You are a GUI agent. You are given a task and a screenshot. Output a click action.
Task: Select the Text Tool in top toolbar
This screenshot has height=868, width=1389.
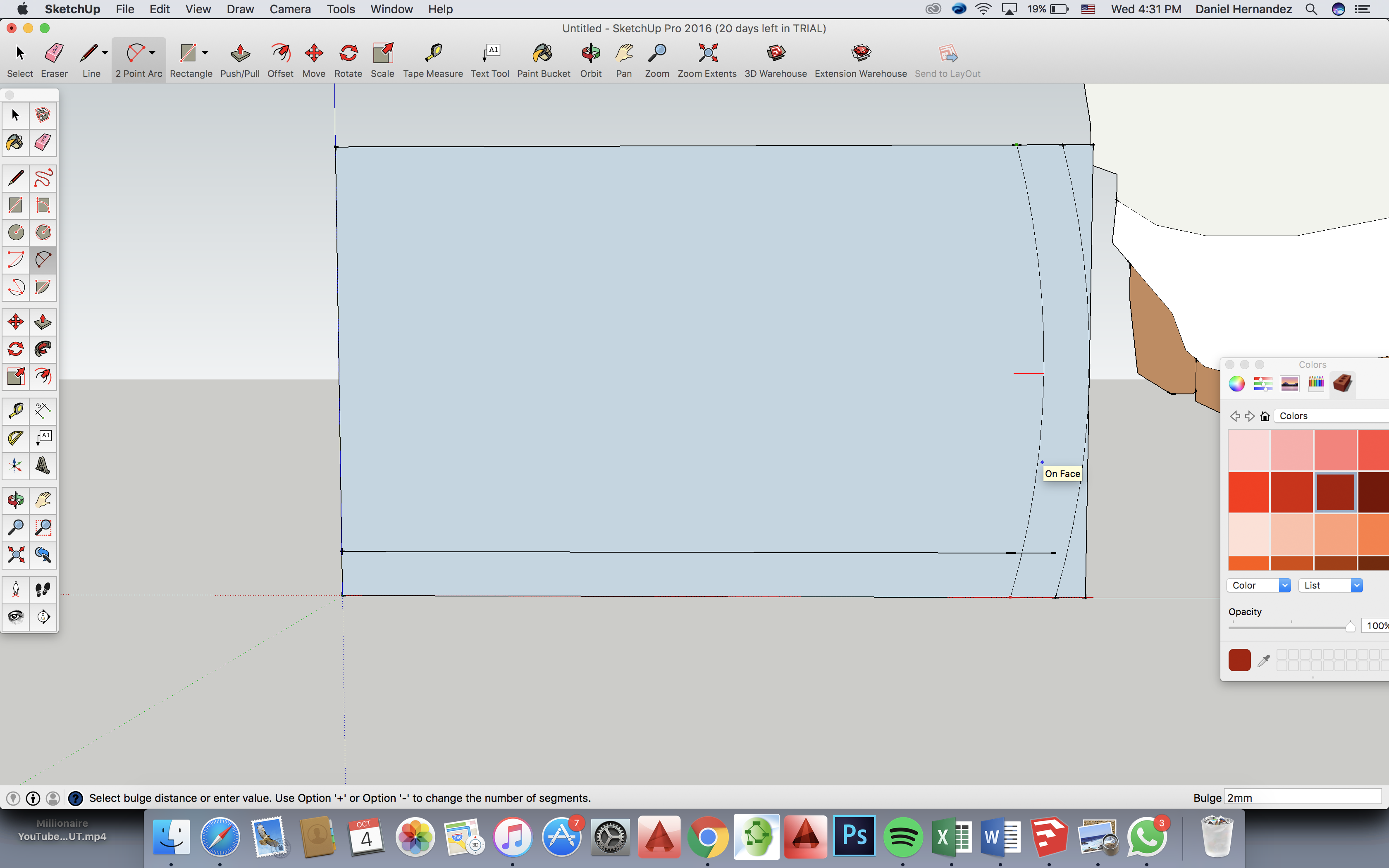click(489, 60)
